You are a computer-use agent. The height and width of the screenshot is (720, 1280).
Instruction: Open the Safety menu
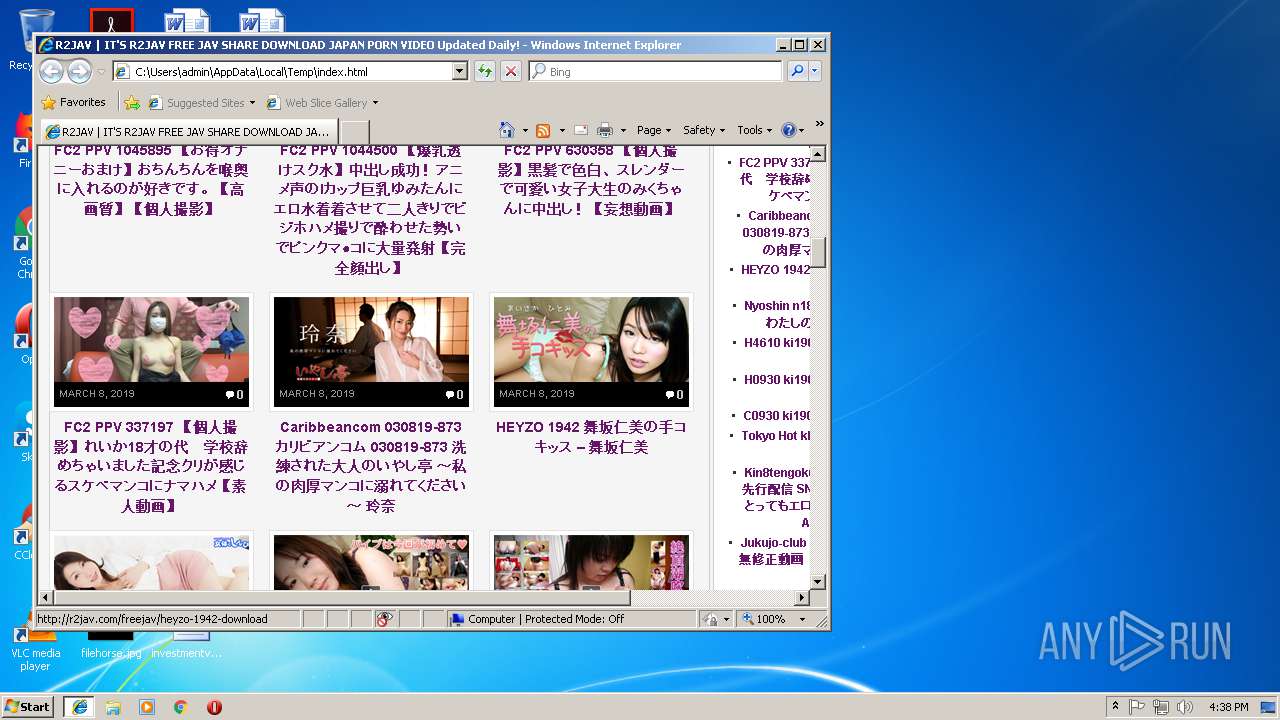click(x=704, y=130)
